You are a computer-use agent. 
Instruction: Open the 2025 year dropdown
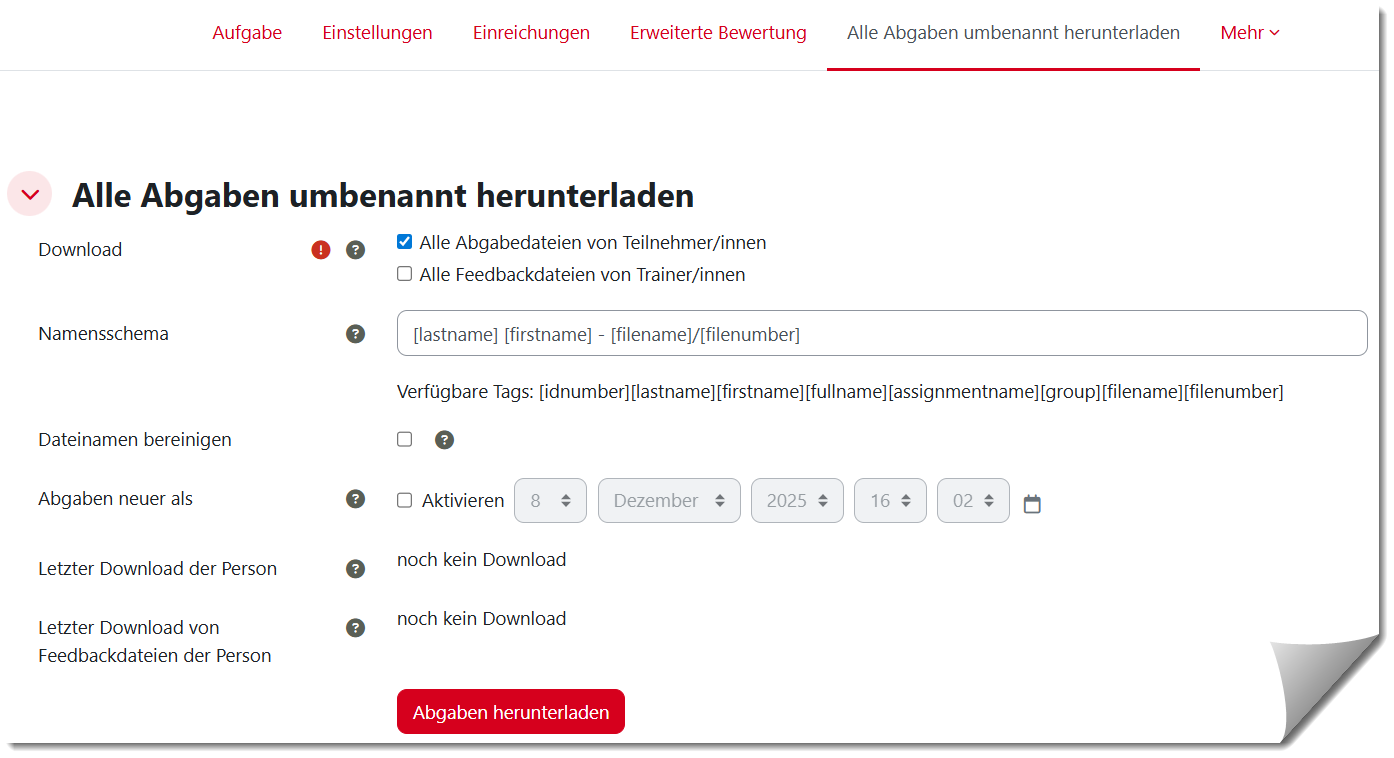(x=797, y=501)
